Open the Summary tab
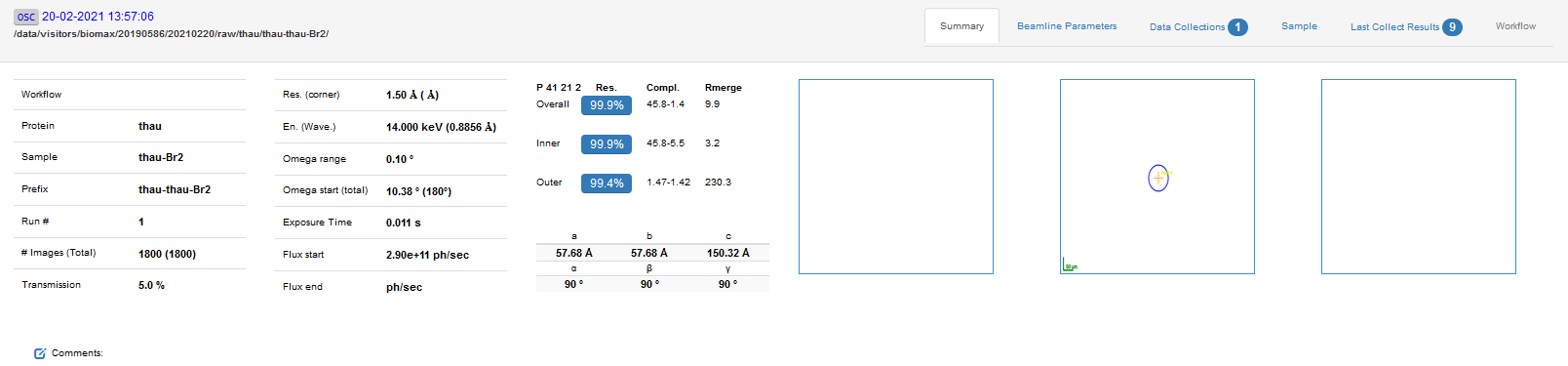This screenshot has width=1568, height=366. coord(961,26)
